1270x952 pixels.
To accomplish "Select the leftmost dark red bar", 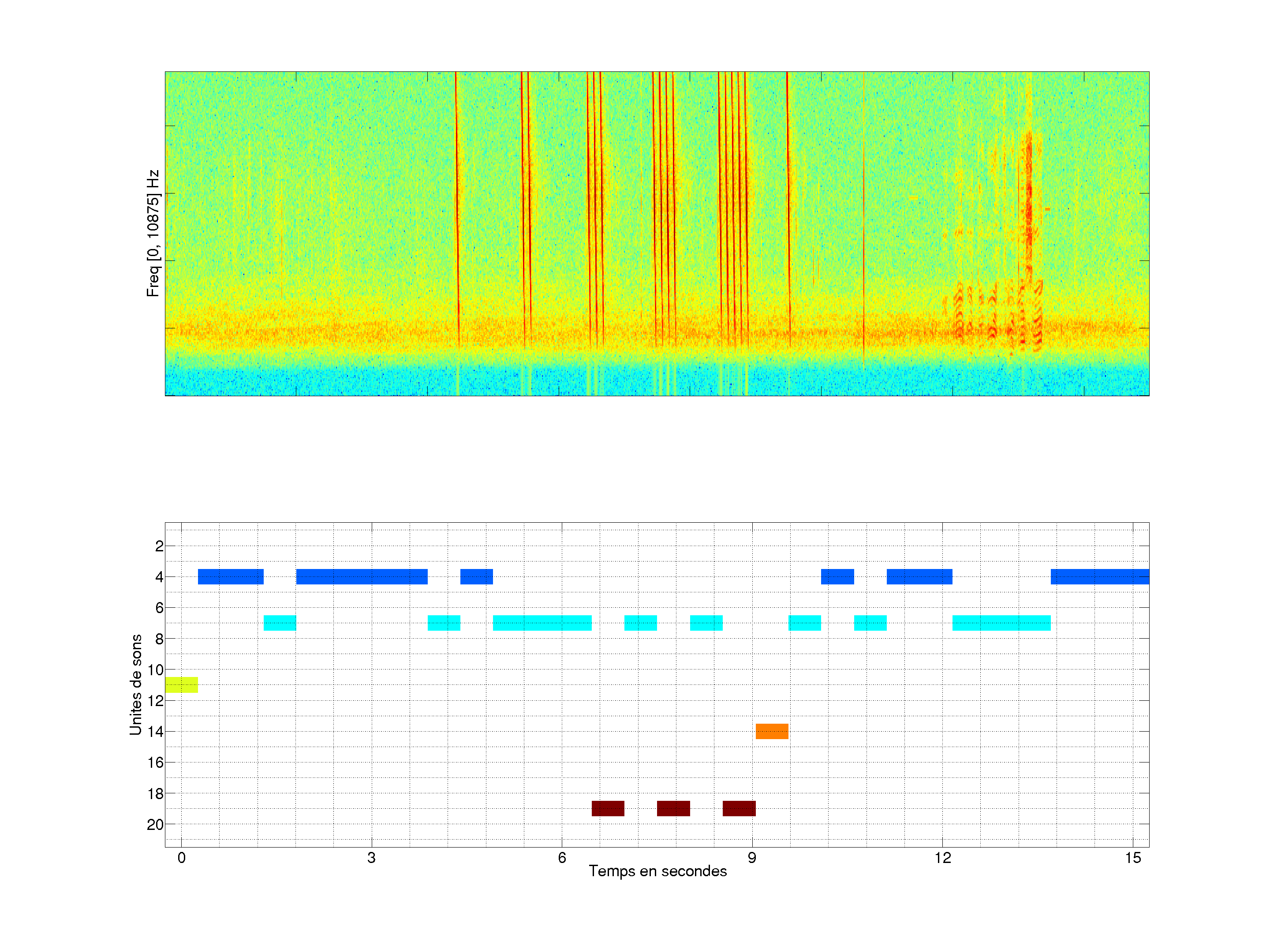I will click(x=608, y=808).
